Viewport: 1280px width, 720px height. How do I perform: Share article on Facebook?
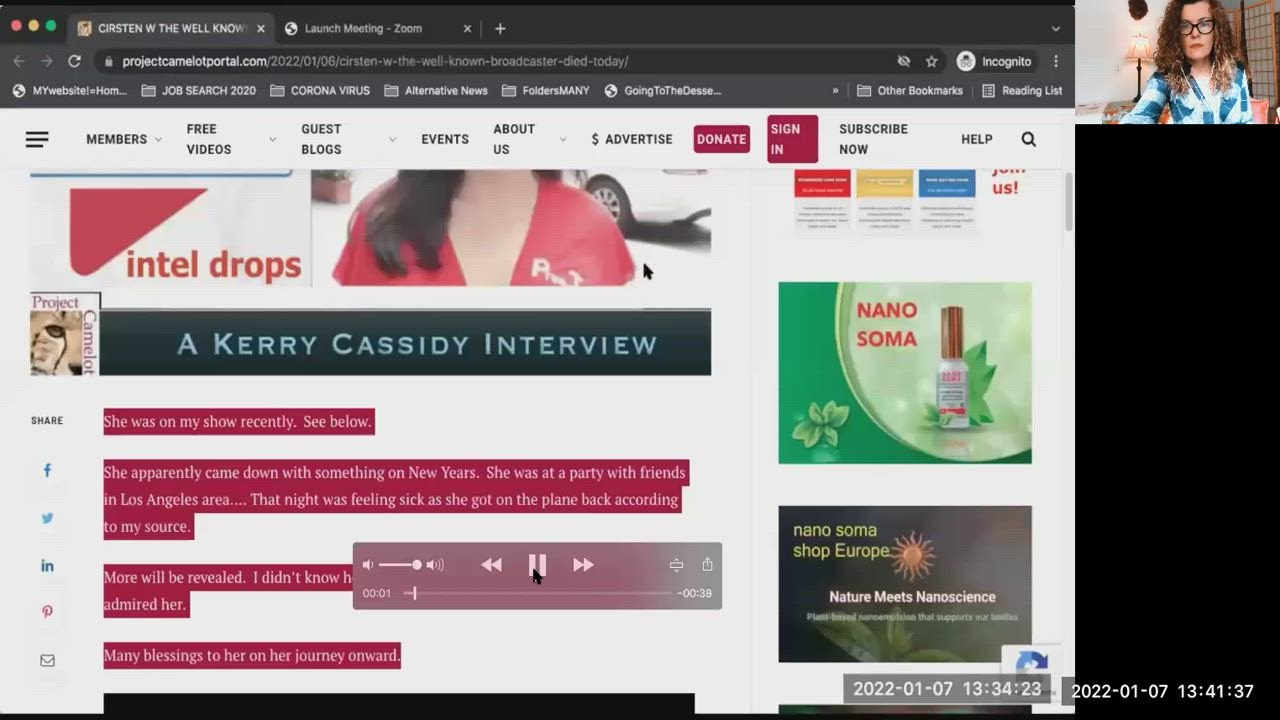tap(47, 470)
